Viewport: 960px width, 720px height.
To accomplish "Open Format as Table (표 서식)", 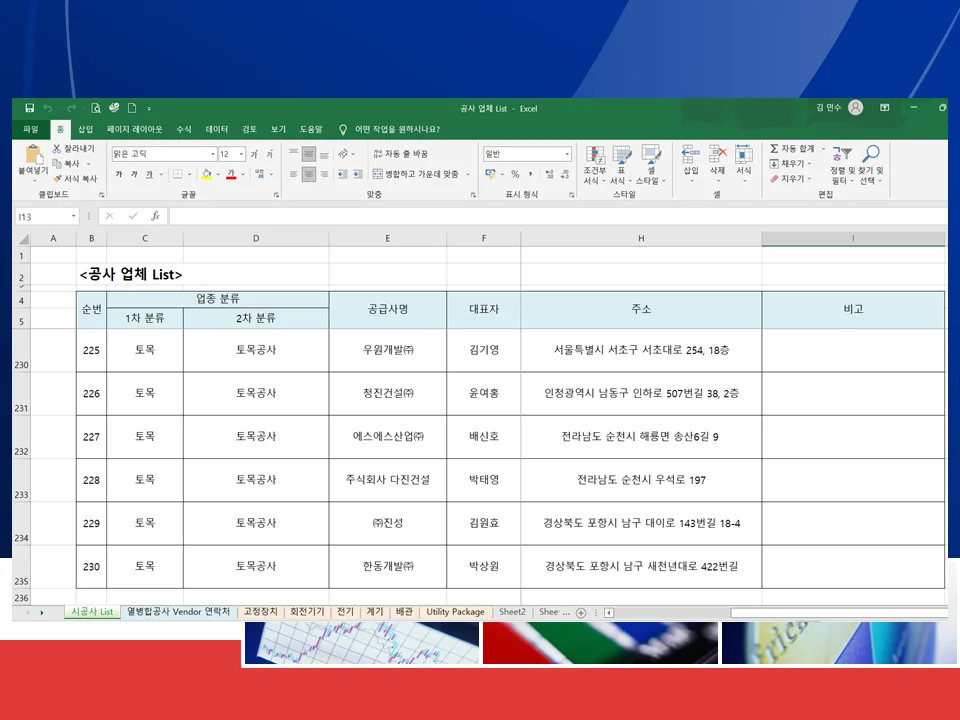I will point(621,165).
